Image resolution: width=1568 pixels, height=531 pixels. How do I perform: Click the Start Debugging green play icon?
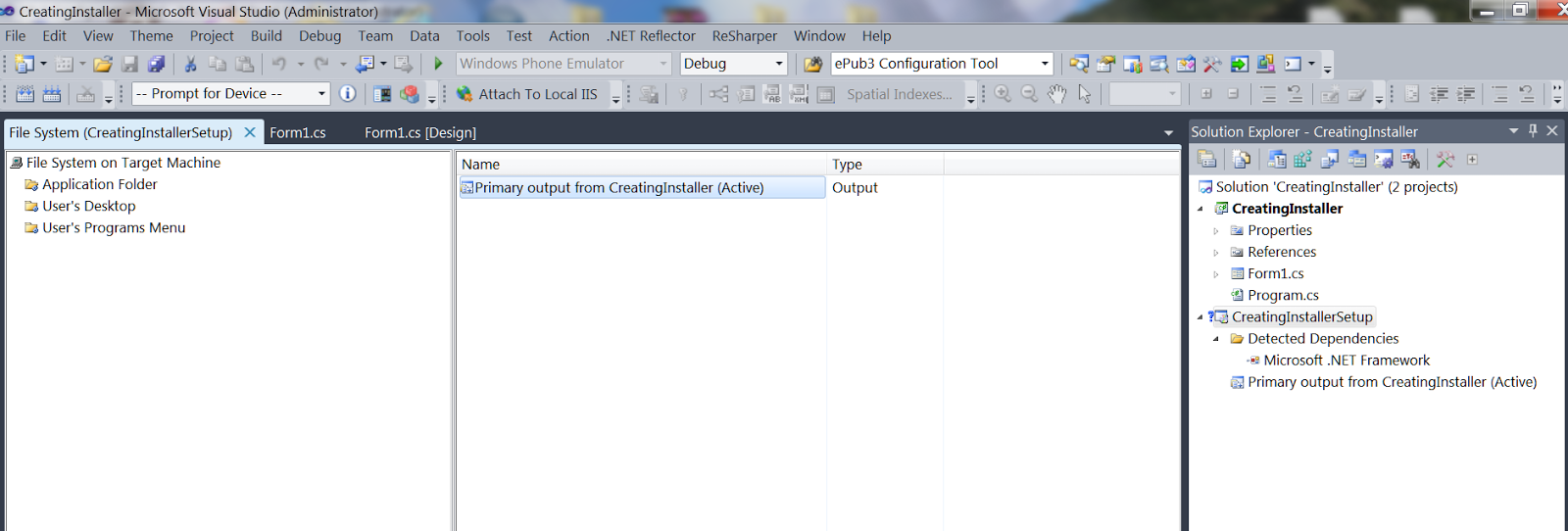click(438, 64)
